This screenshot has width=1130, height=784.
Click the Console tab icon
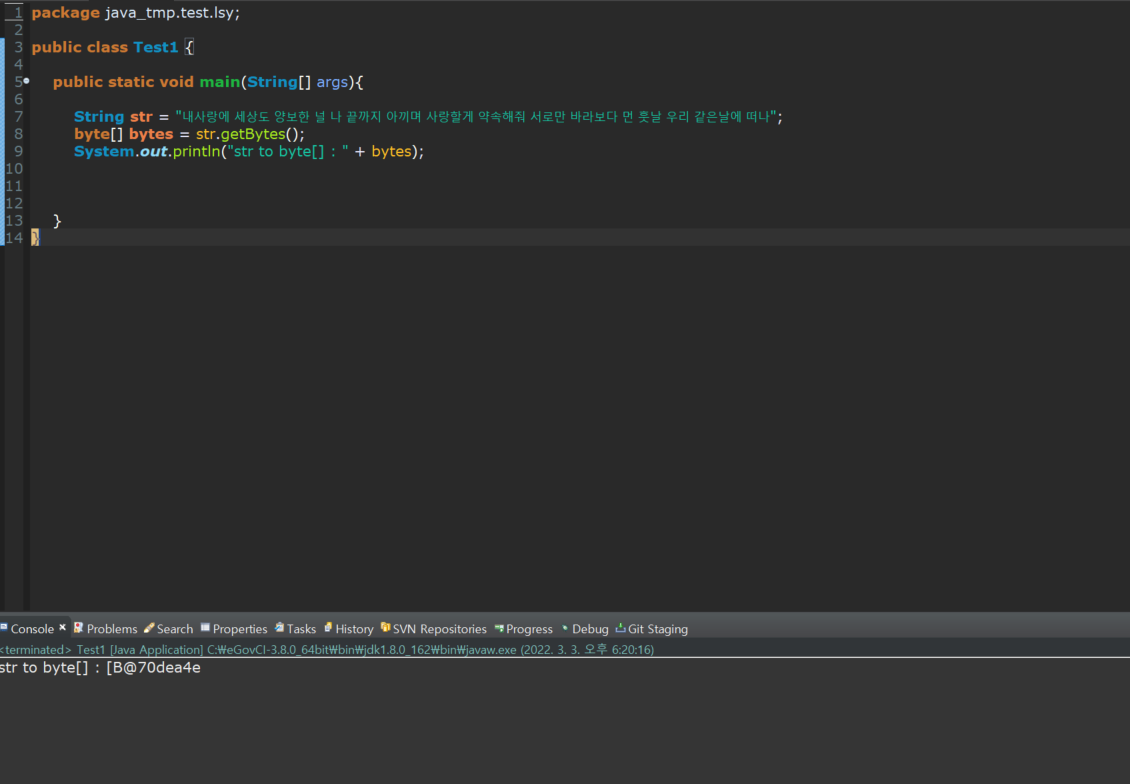pos(4,628)
